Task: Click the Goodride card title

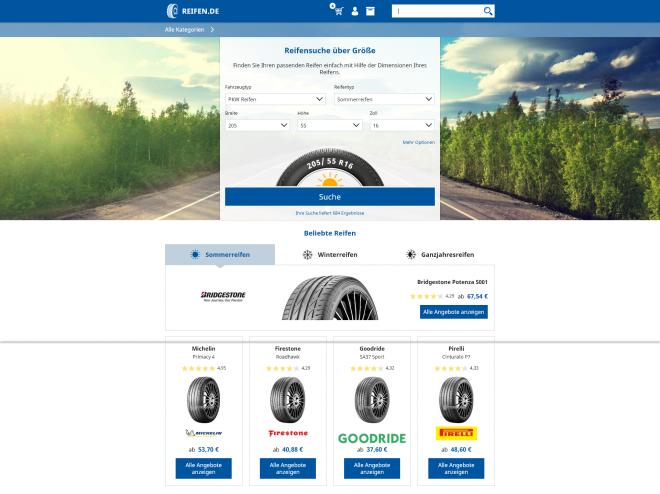Action: click(x=372, y=348)
